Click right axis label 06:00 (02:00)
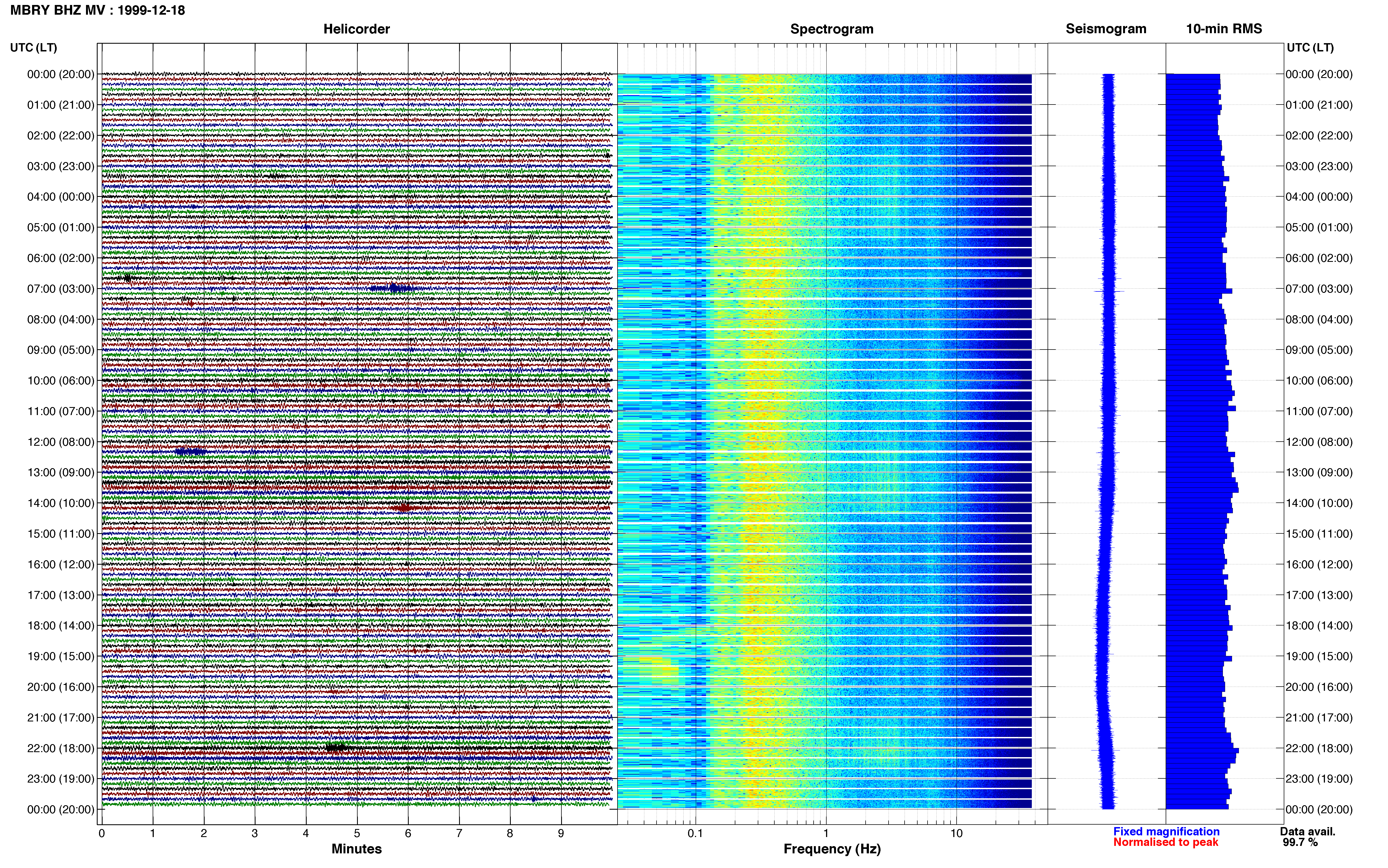Image resolution: width=1388 pixels, height=868 pixels. tap(1319, 258)
